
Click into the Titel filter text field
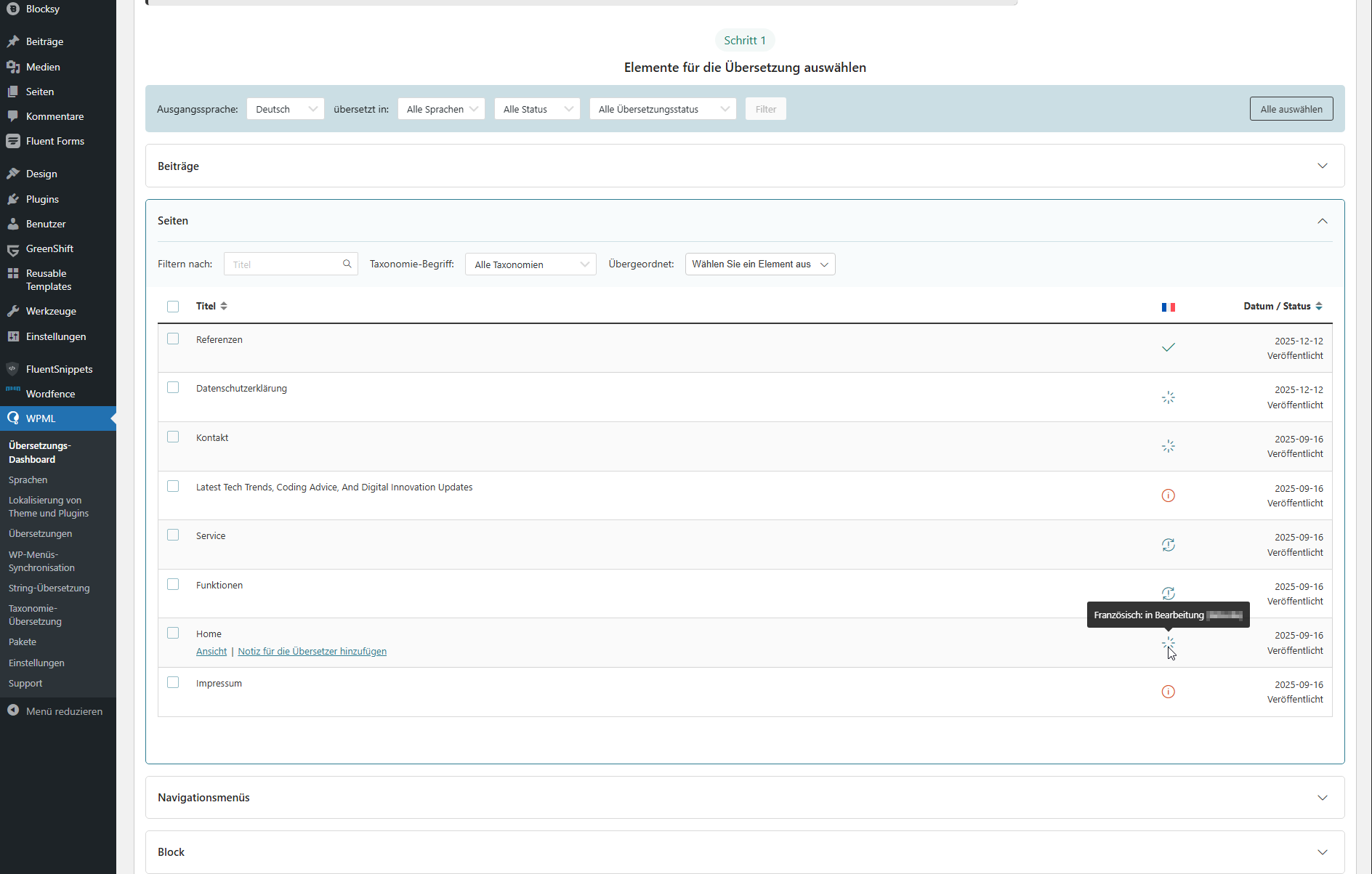[283, 264]
